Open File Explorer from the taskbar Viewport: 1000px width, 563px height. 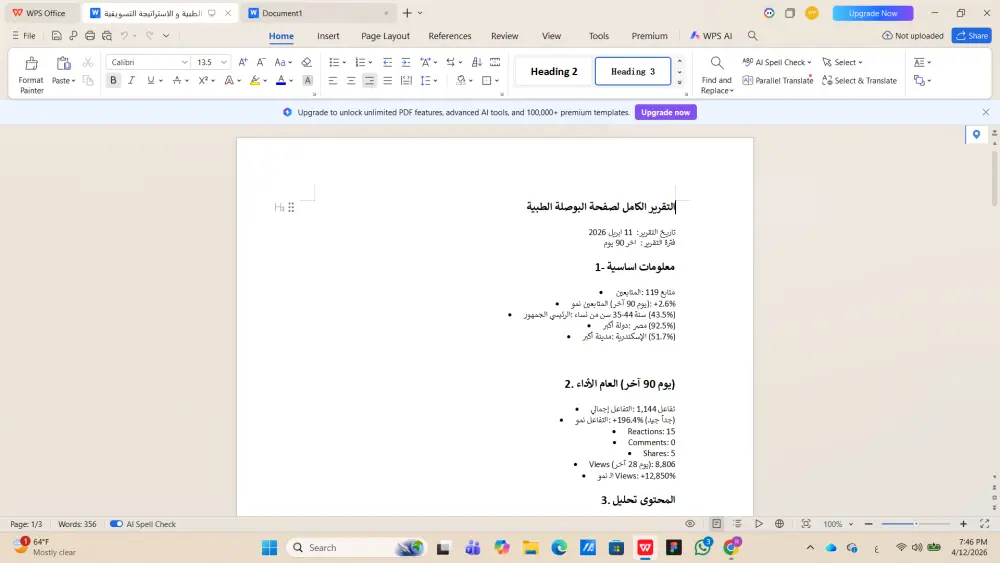tap(531, 547)
